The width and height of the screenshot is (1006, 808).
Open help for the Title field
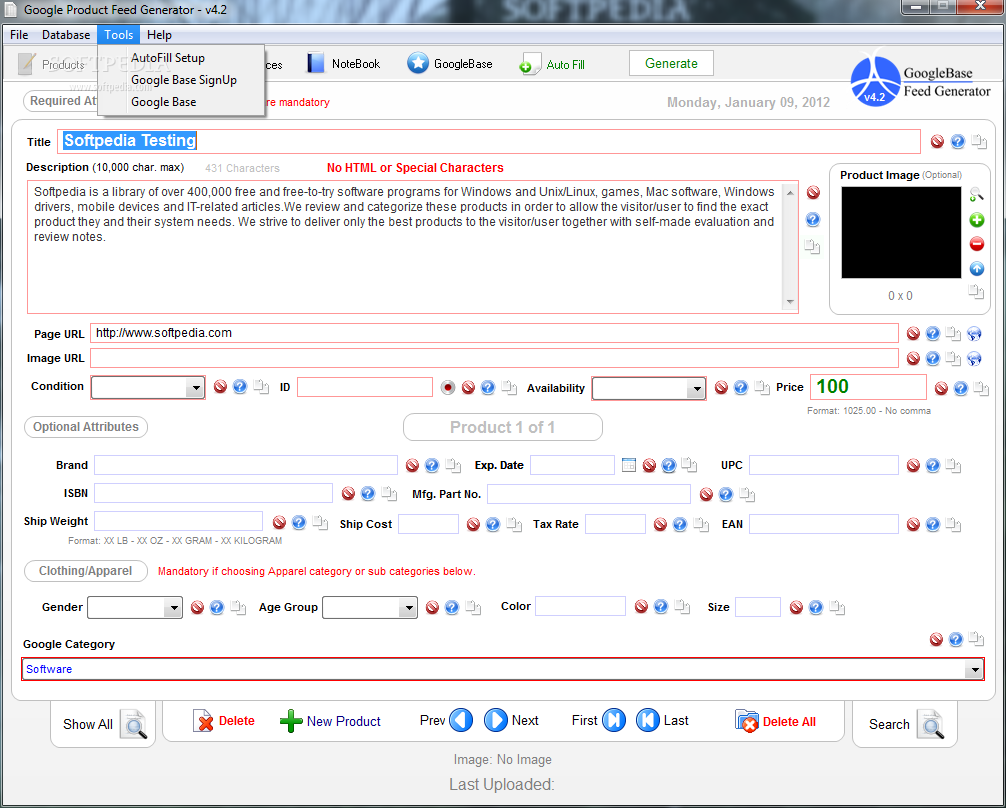957,142
